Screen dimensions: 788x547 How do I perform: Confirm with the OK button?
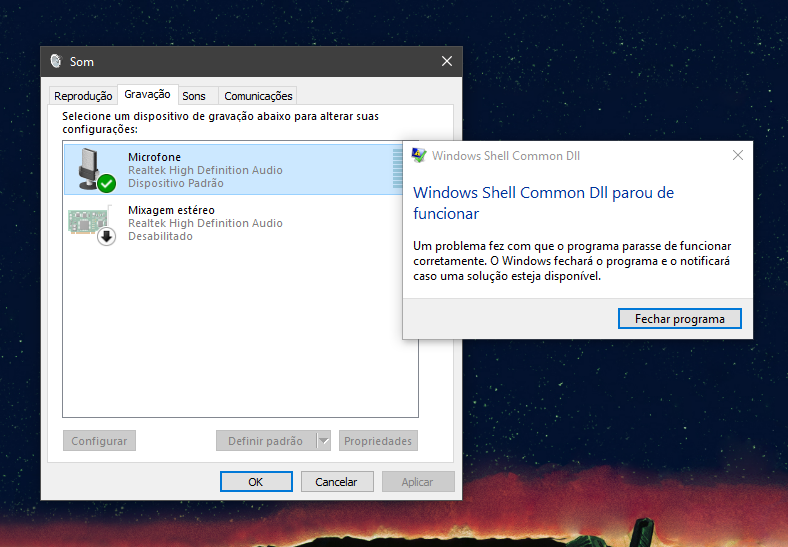[256, 482]
